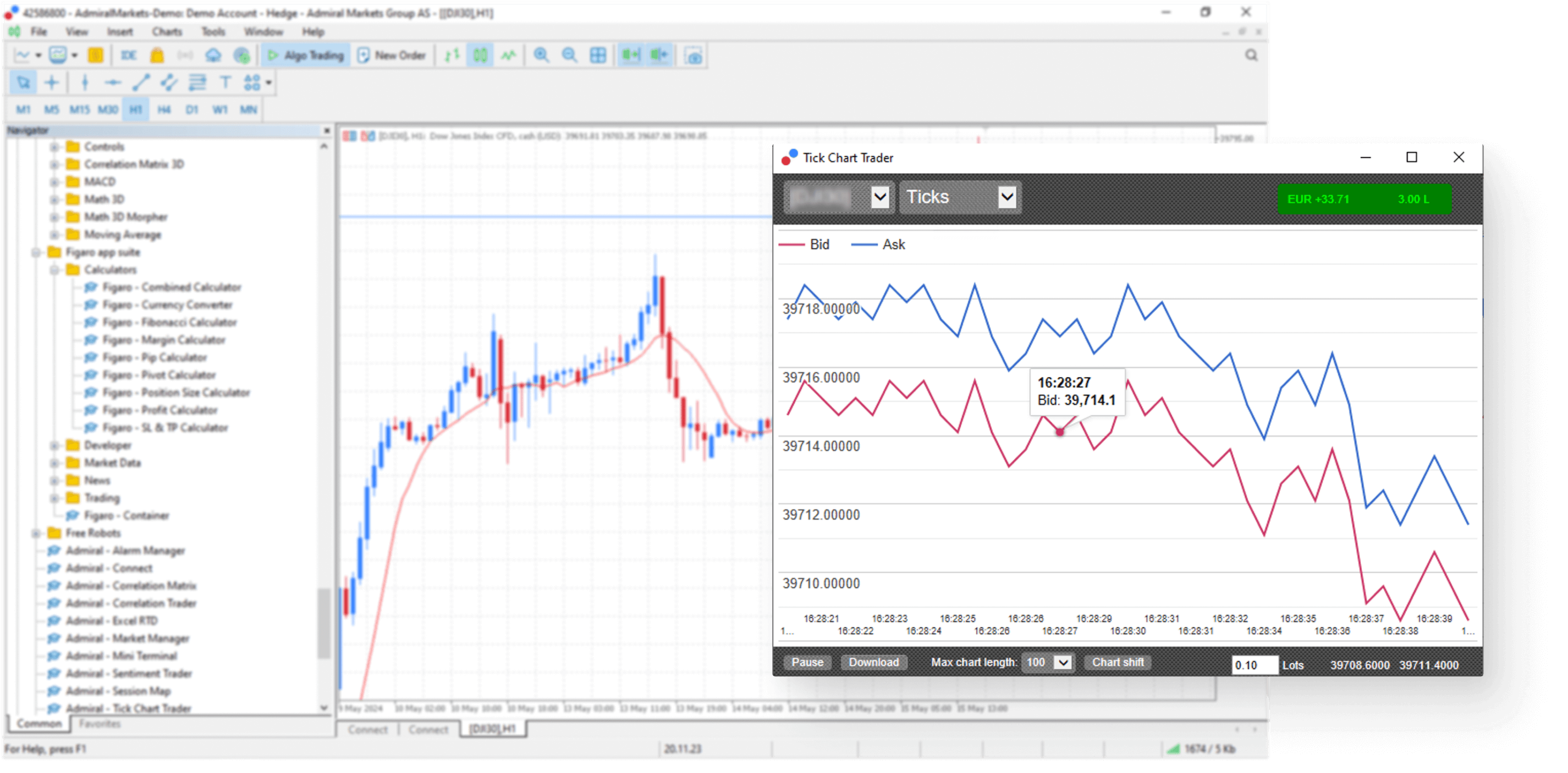1568x773 pixels.
Task: Click the 0.10 lots input field
Action: click(1255, 665)
